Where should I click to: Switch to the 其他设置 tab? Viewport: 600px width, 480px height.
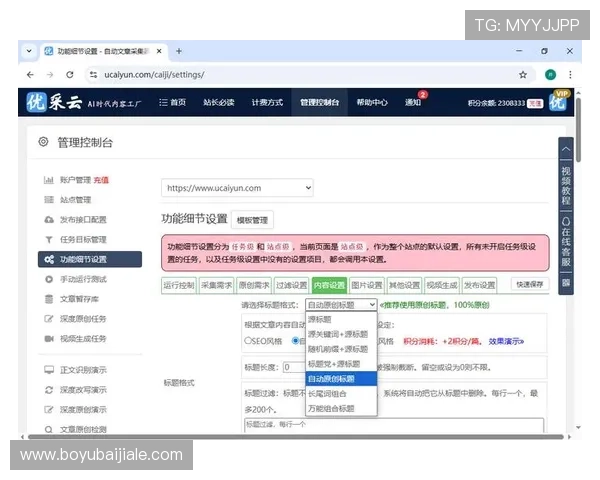(404, 285)
